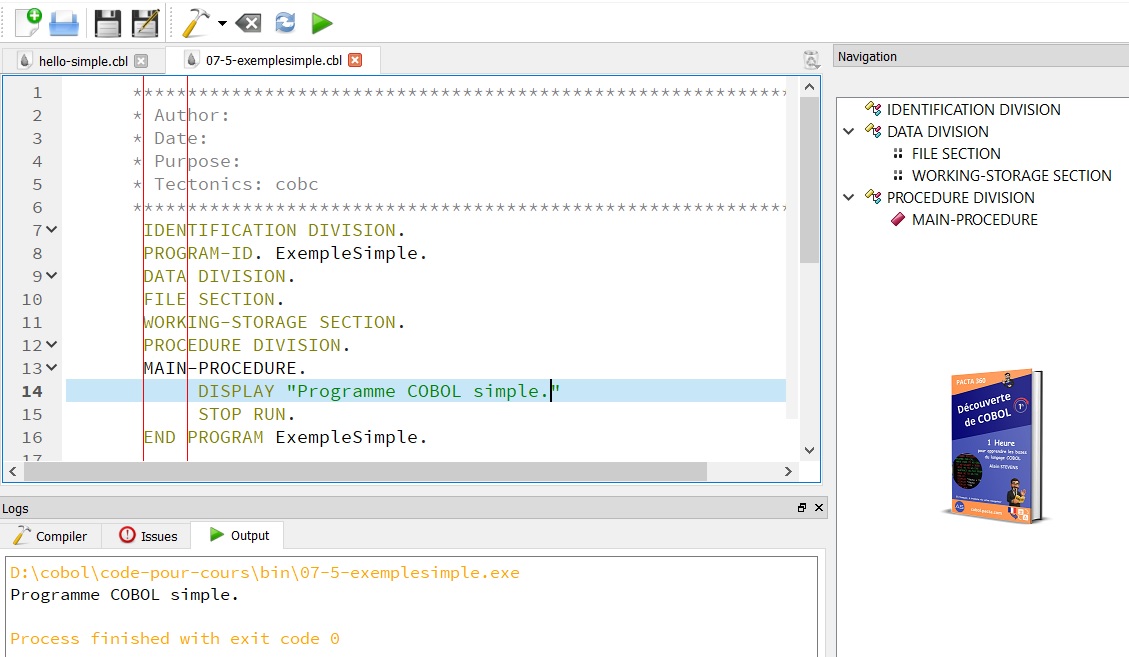
Task: Click the END PROGRAM ExempleSimple line
Action: 285,437
